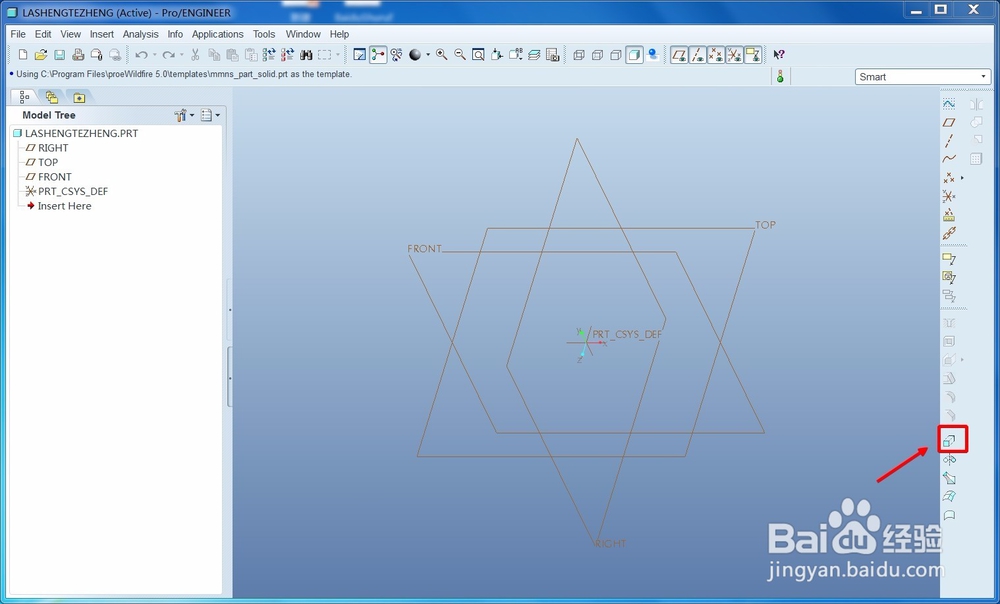Open the Insert menu
The image size is (1000, 604).
pyautogui.click(x=101, y=34)
